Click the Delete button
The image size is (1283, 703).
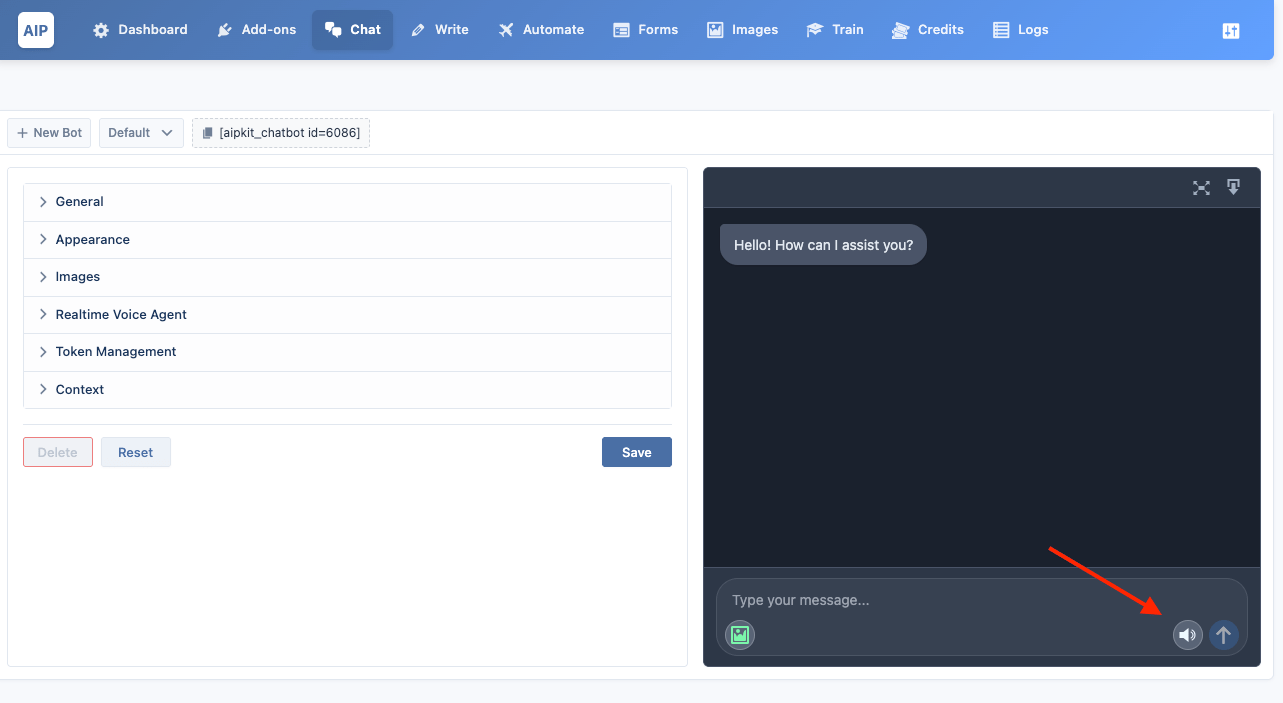[x=58, y=452]
